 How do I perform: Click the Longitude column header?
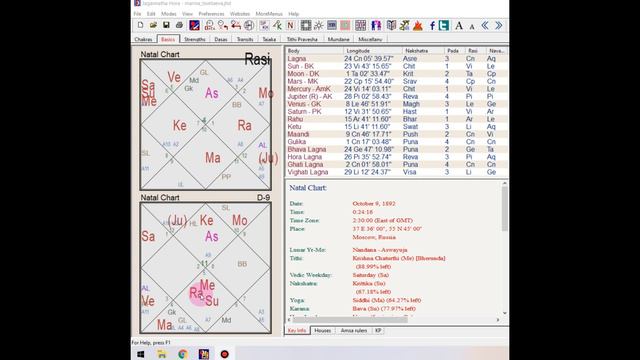tap(373, 51)
